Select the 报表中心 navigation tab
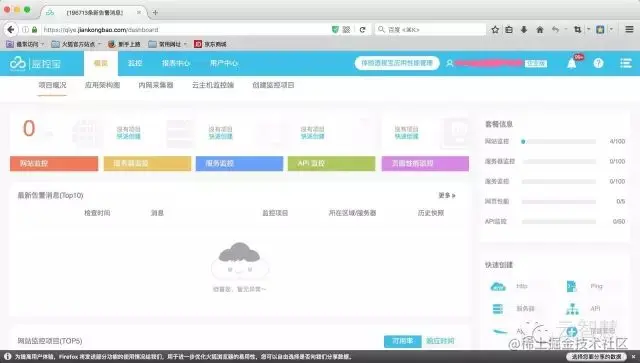Screen dimensions: 640x363 click(x=176, y=63)
